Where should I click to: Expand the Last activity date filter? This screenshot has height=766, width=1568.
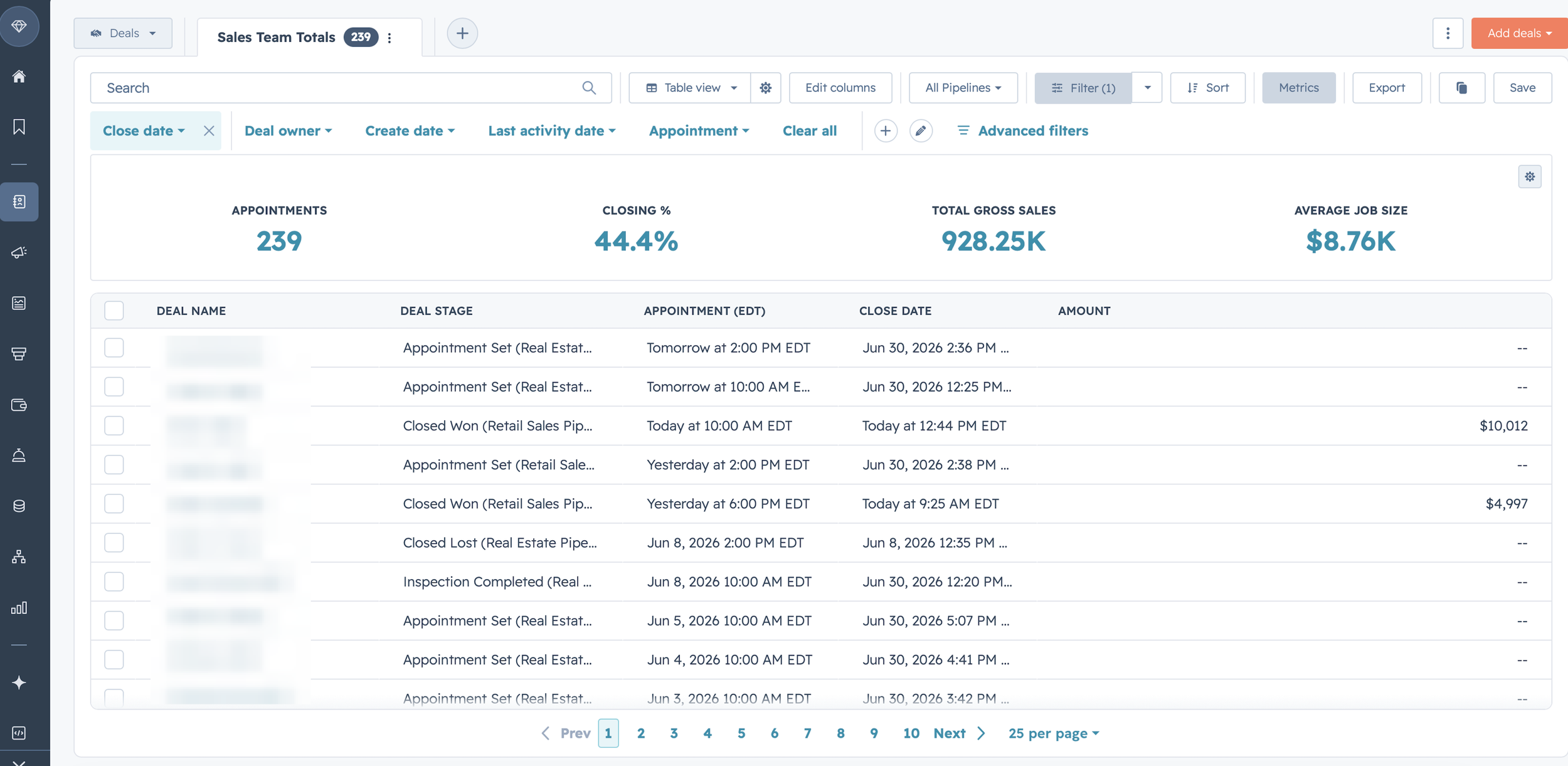tap(552, 130)
